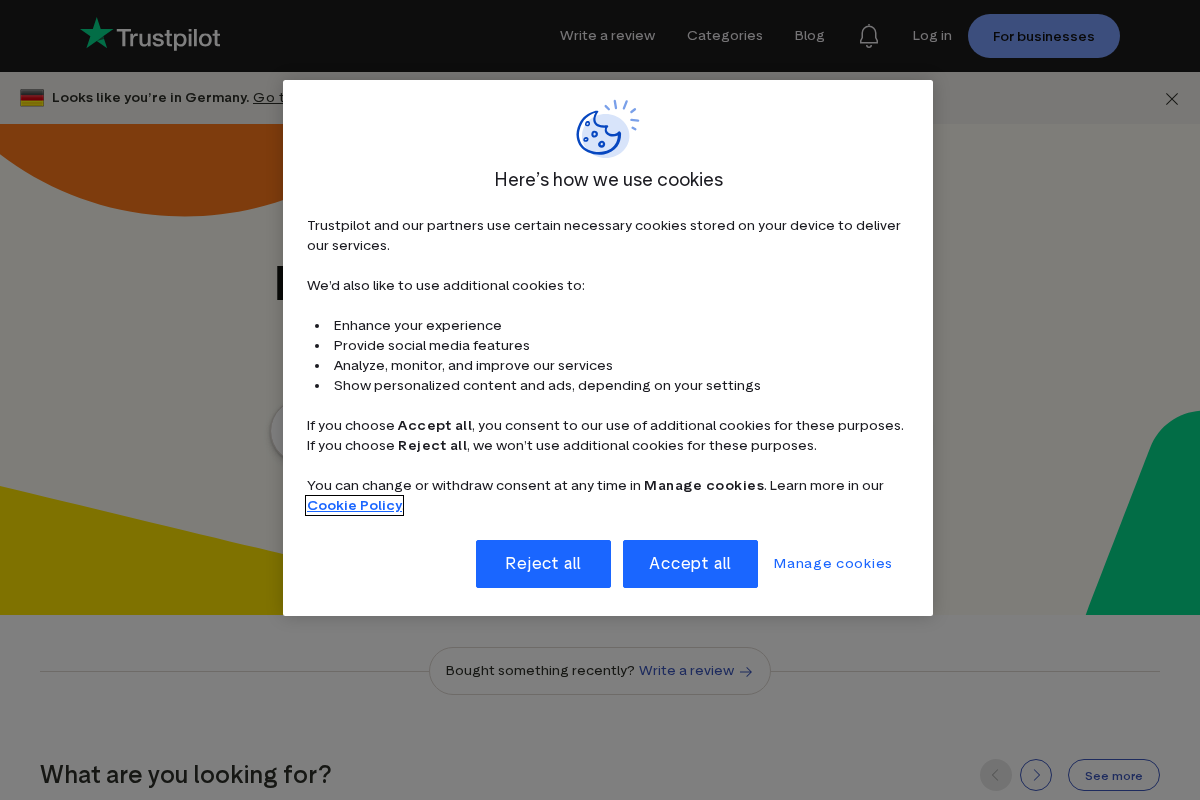
Task: Enable cookie preferences via Manage cookies
Action: tap(832, 563)
